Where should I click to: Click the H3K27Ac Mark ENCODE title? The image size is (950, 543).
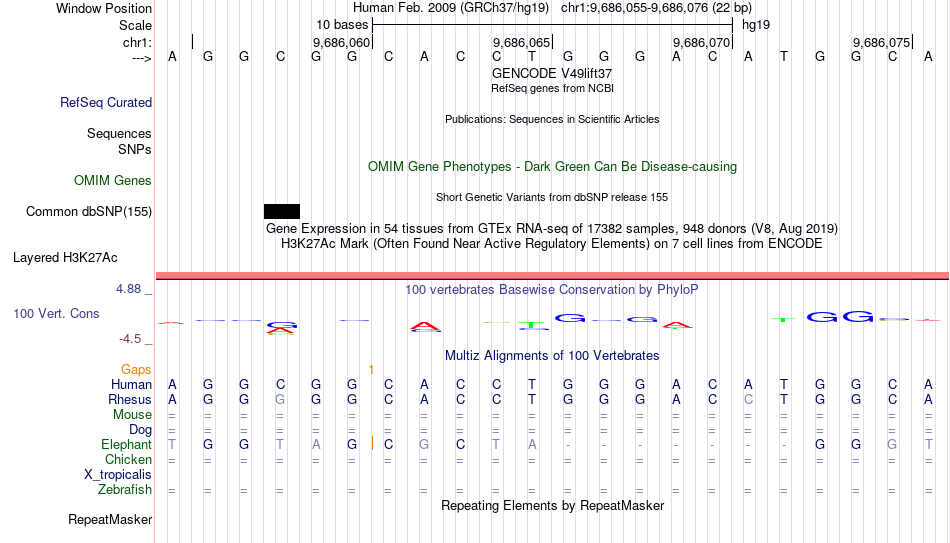552,244
